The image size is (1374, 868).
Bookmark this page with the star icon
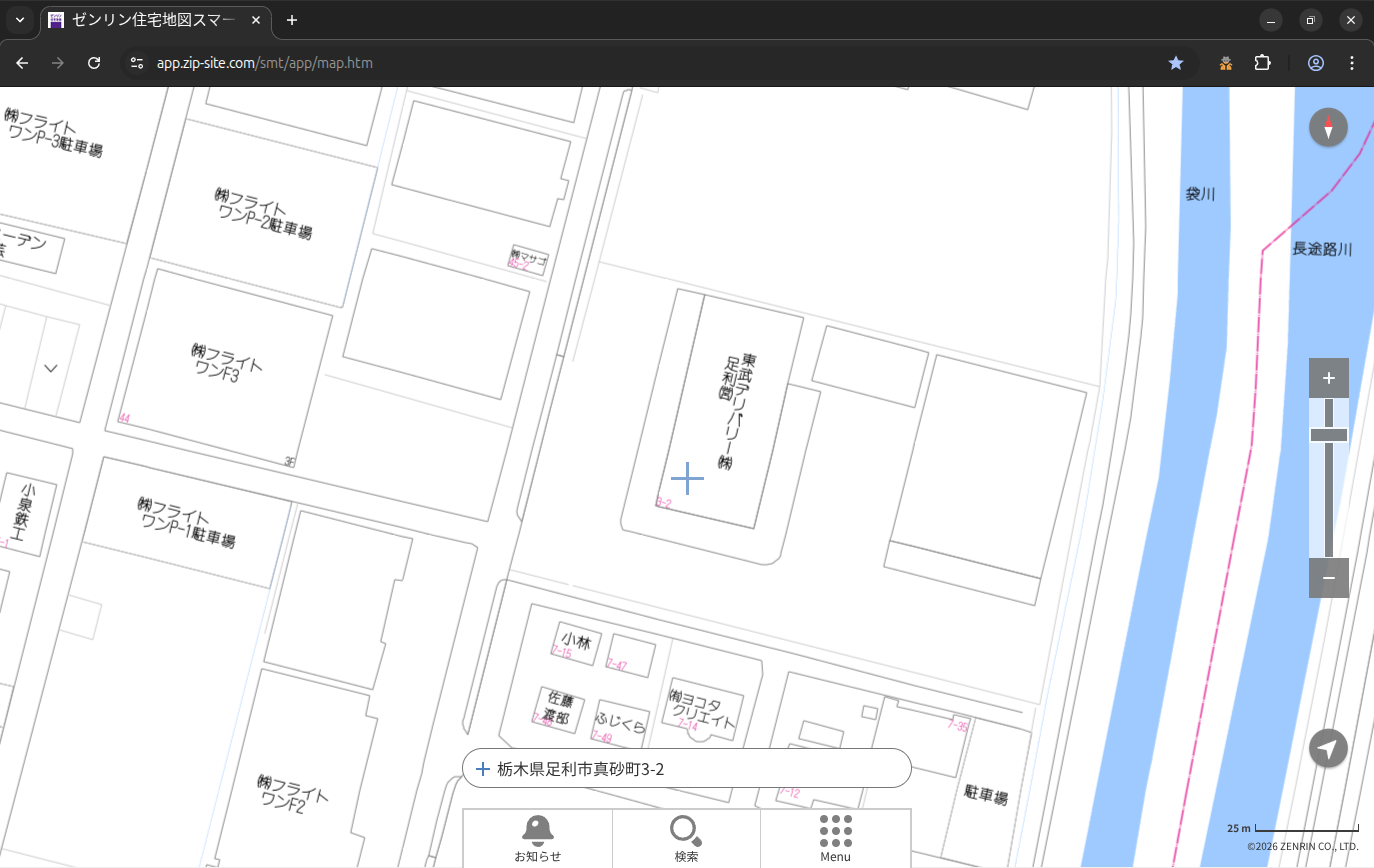1176,63
